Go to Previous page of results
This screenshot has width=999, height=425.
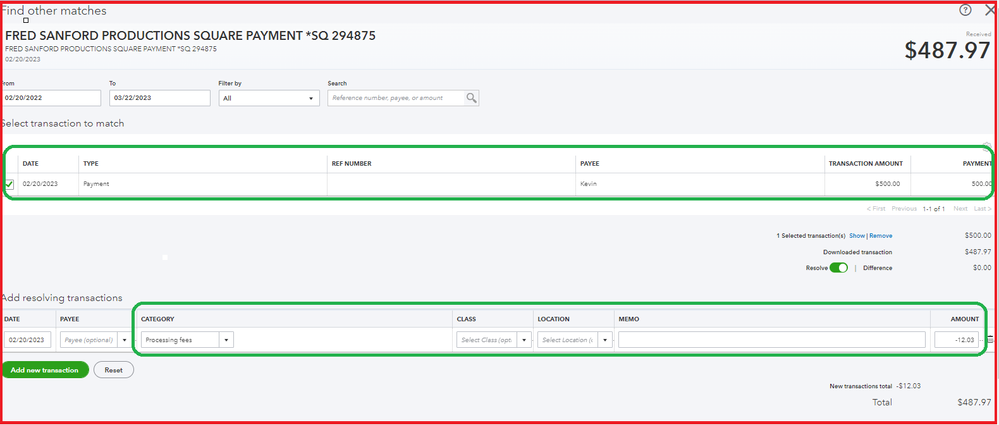(x=904, y=209)
